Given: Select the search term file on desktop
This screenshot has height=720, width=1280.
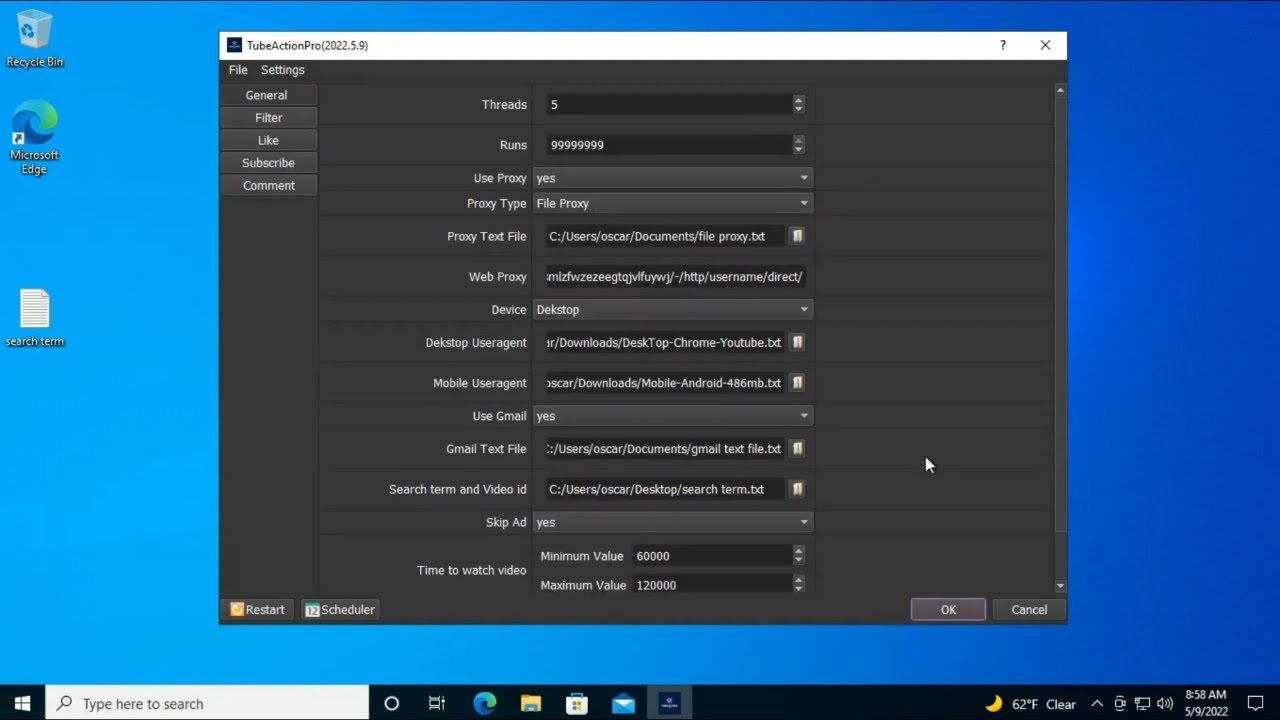Looking at the screenshot, I should [34, 318].
